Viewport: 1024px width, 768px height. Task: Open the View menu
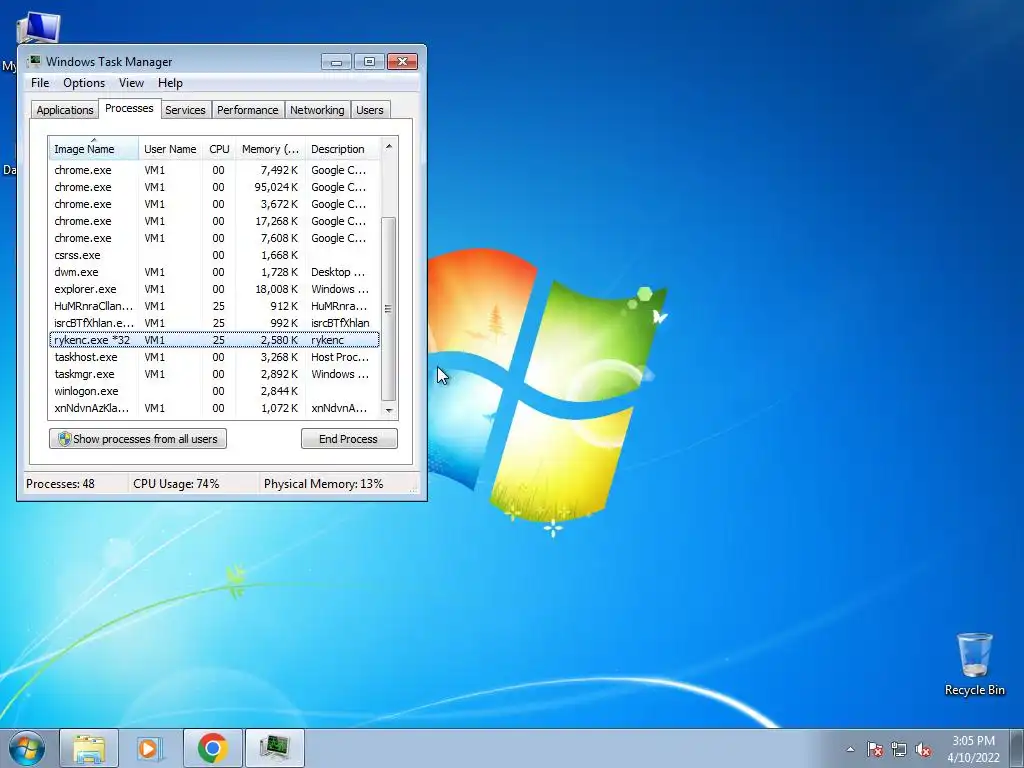click(131, 83)
